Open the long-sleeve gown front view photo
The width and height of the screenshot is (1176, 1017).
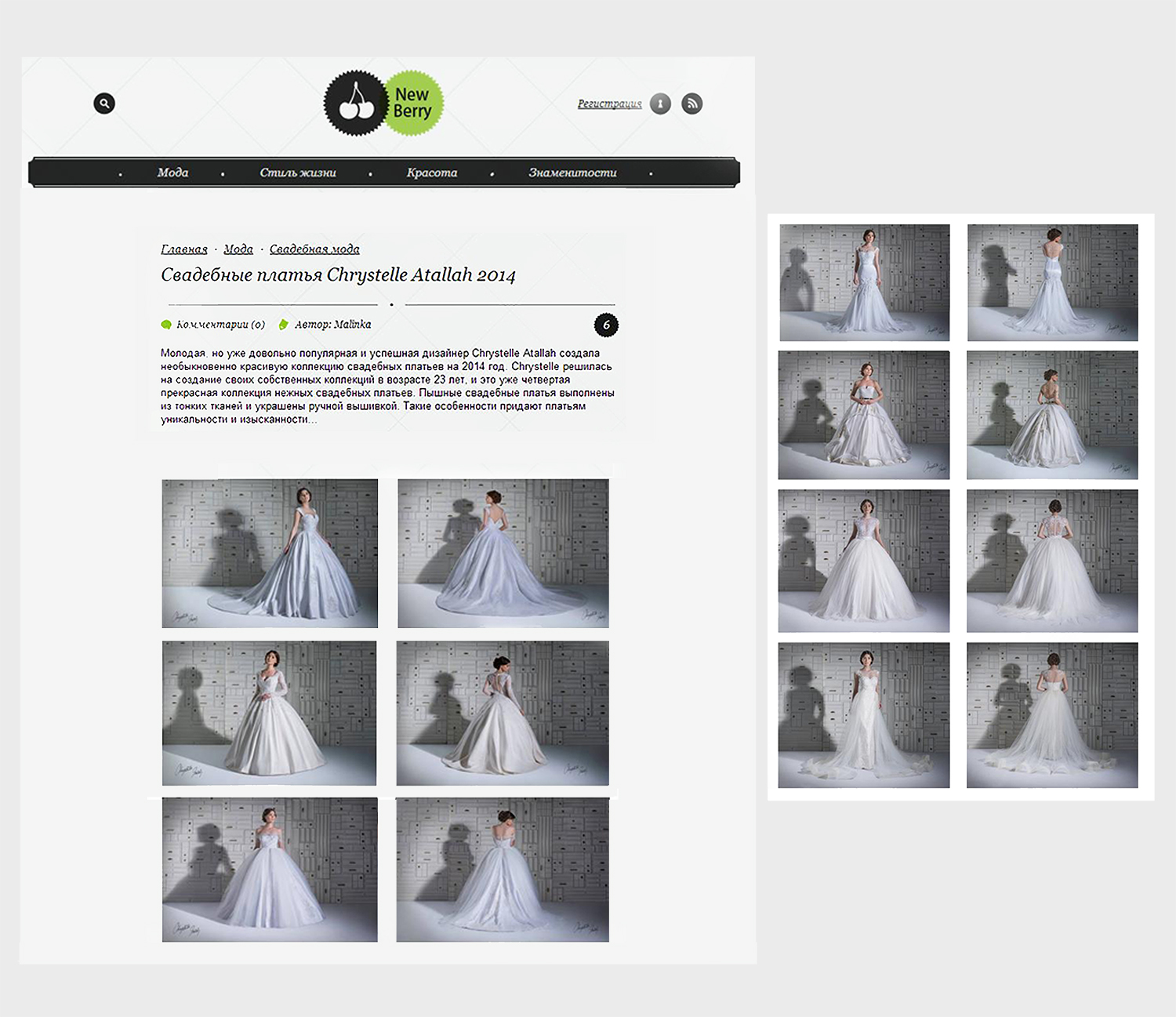coord(269,713)
